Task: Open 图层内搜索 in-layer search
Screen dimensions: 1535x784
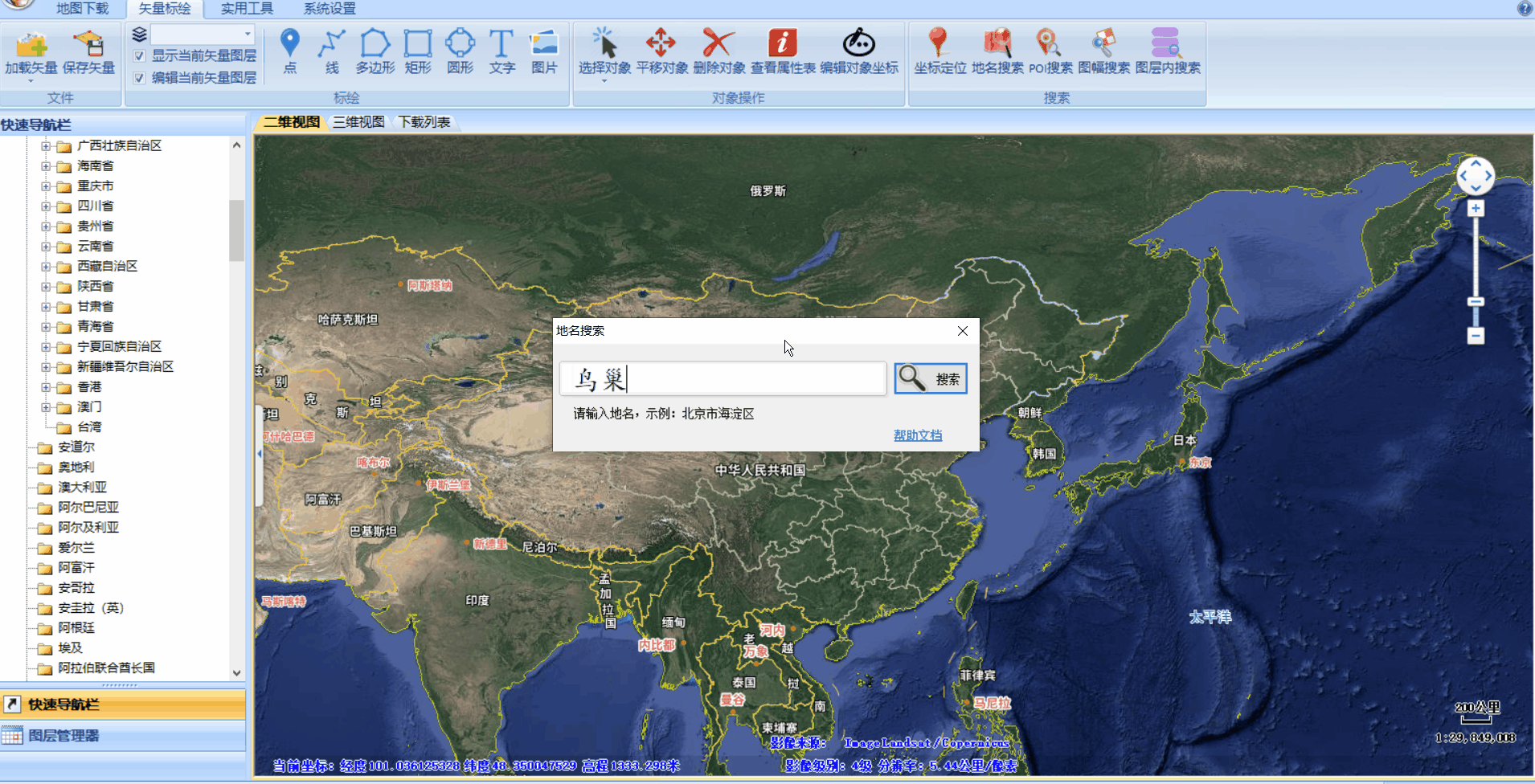Action: (1168, 51)
